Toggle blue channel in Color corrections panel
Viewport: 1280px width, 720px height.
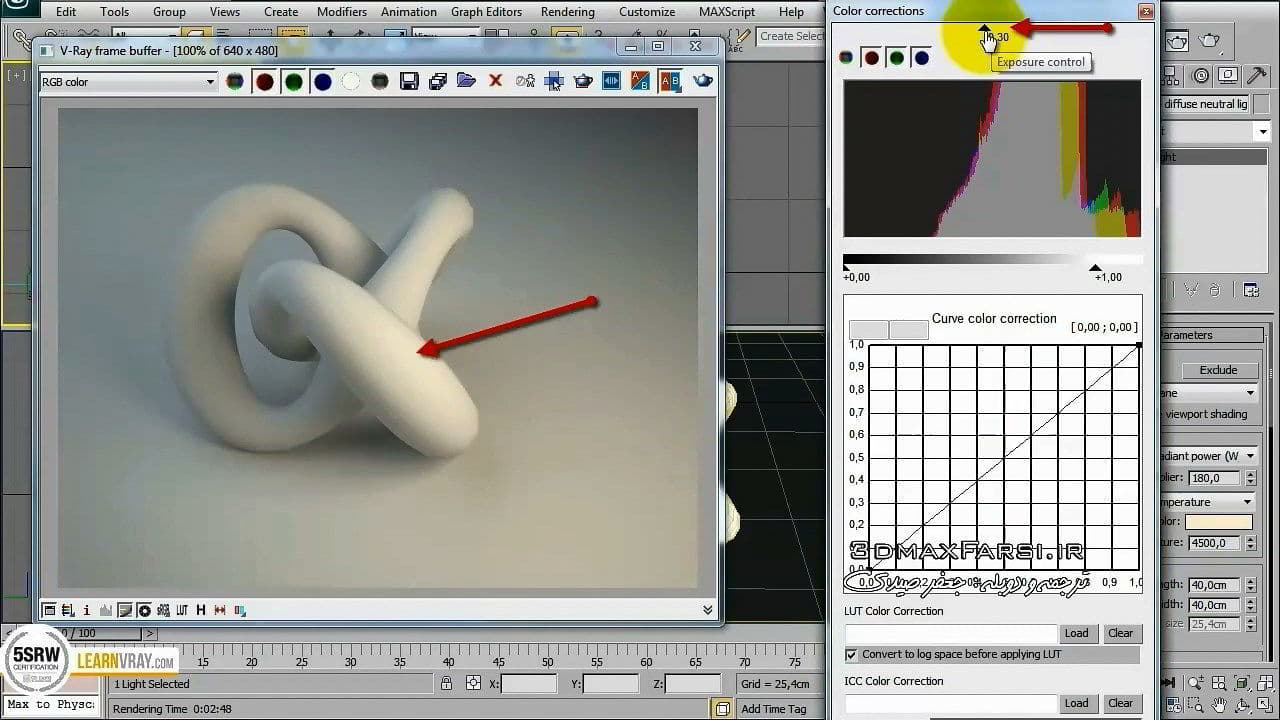(x=921, y=58)
